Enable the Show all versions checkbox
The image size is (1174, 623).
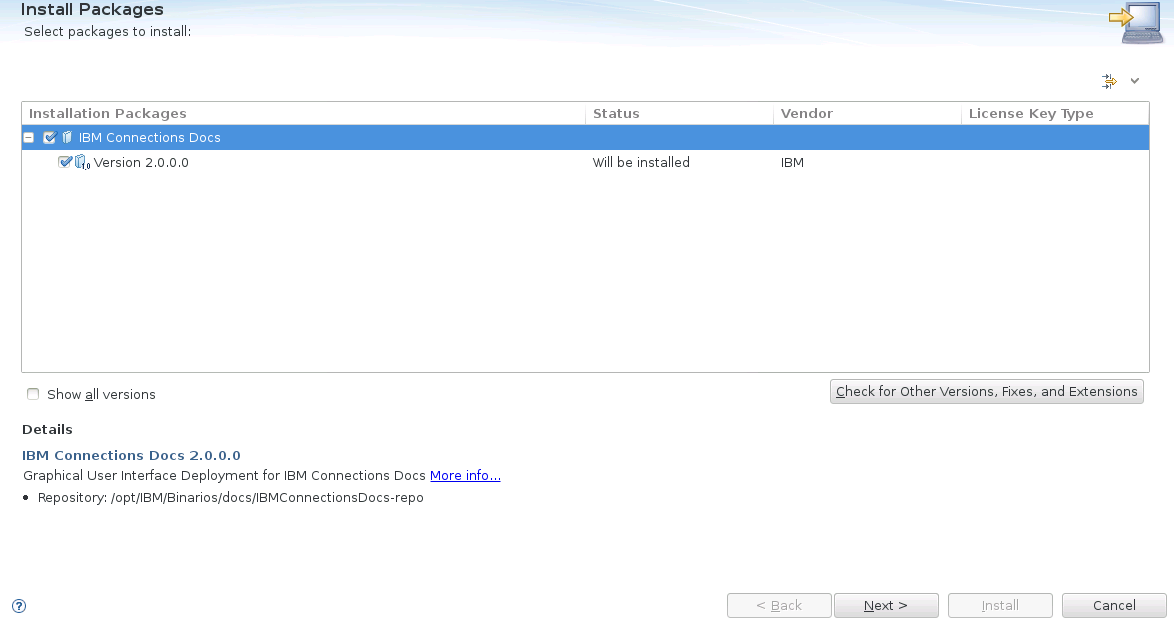pyautogui.click(x=33, y=395)
